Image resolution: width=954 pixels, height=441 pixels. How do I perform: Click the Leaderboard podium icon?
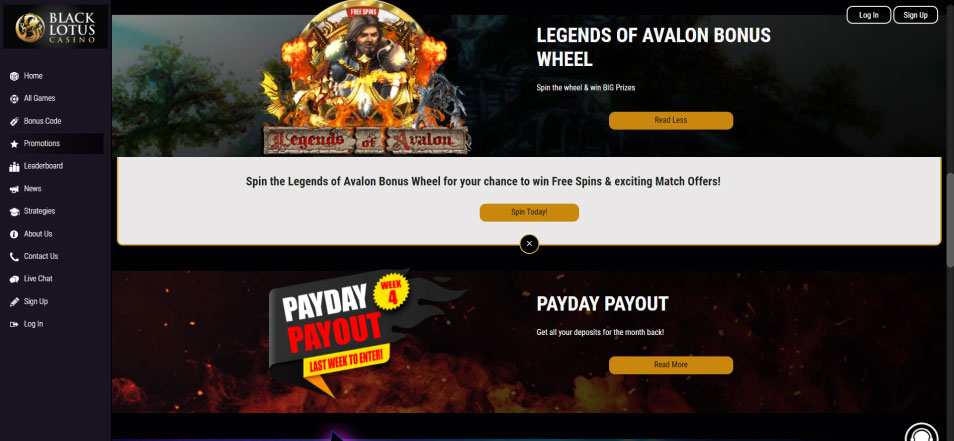coord(14,166)
